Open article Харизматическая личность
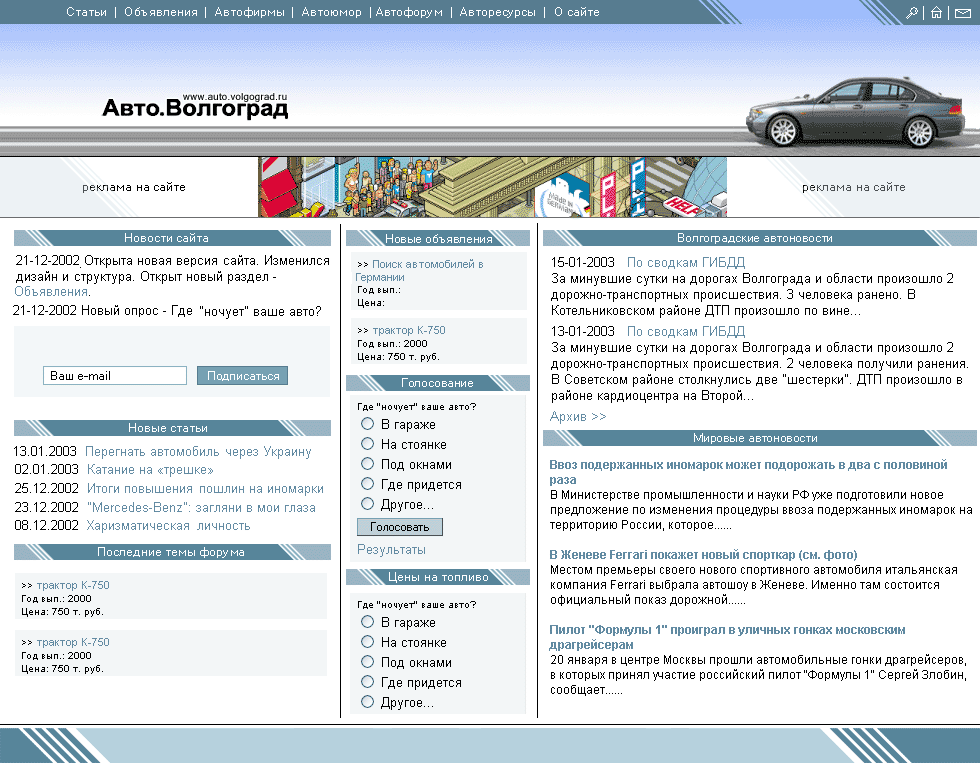The width and height of the screenshot is (980, 764). (x=168, y=526)
